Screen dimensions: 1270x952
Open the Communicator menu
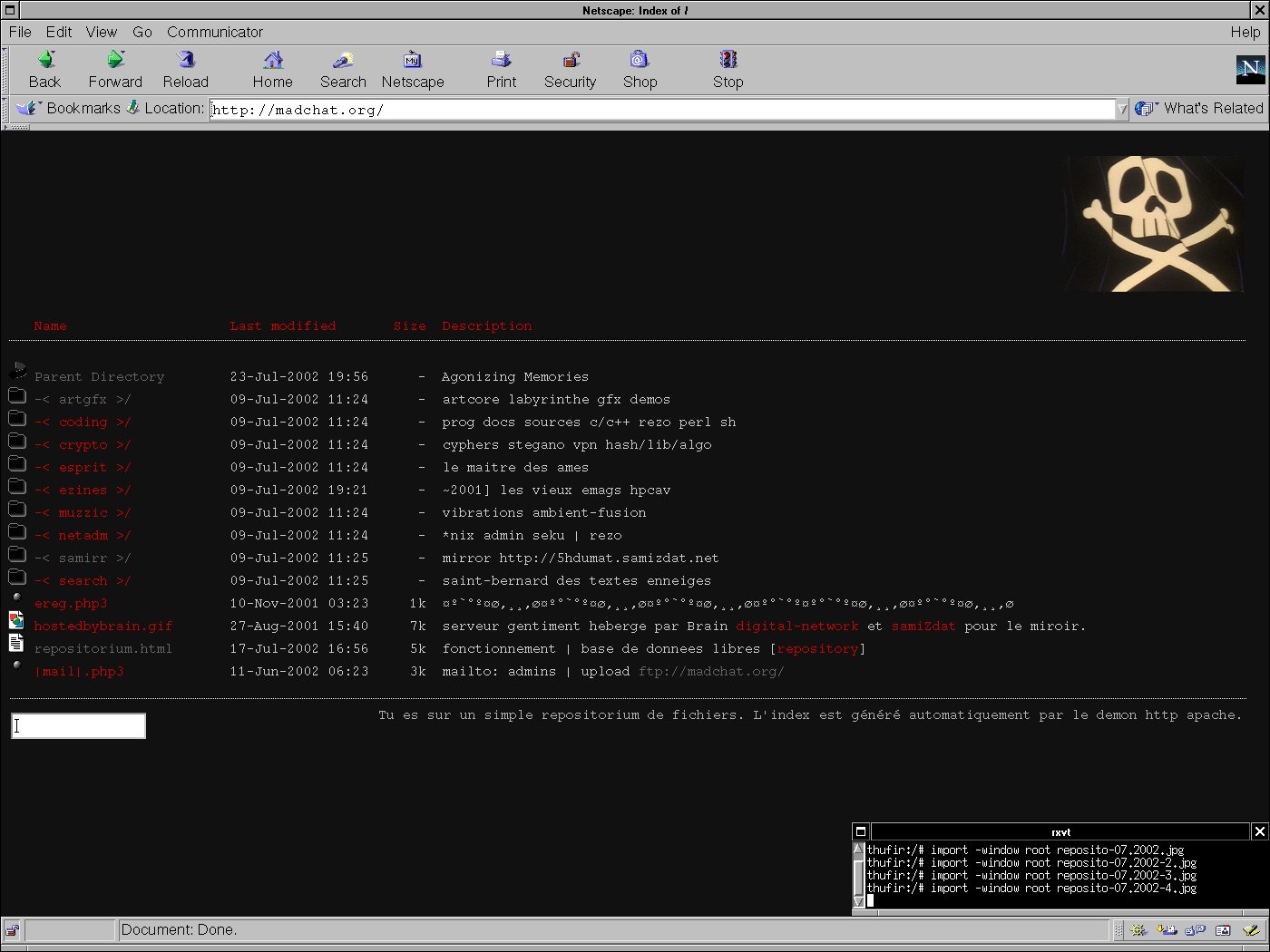(x=215, y=32)
